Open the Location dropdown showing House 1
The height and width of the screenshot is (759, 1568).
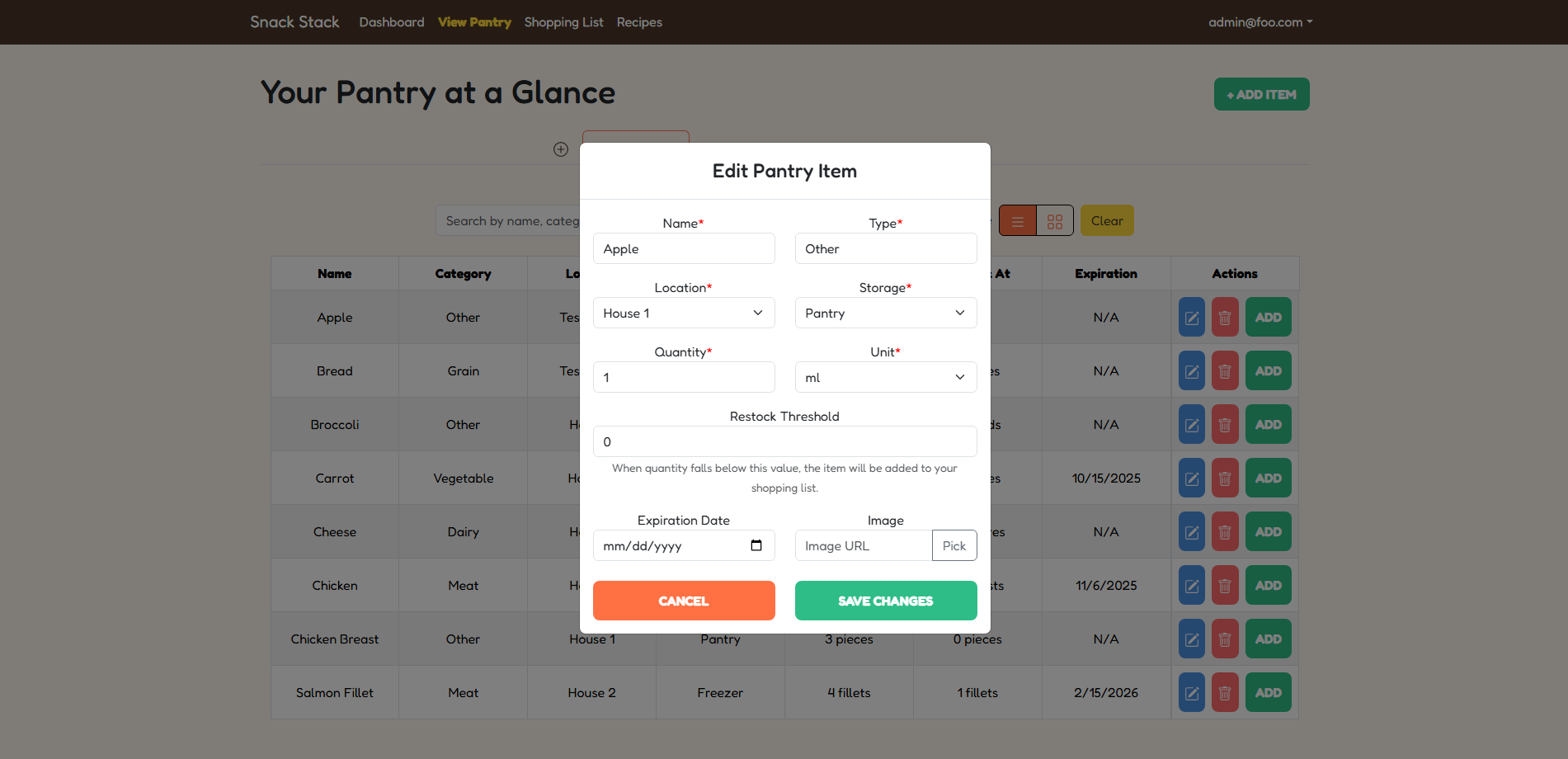[684, 313]
